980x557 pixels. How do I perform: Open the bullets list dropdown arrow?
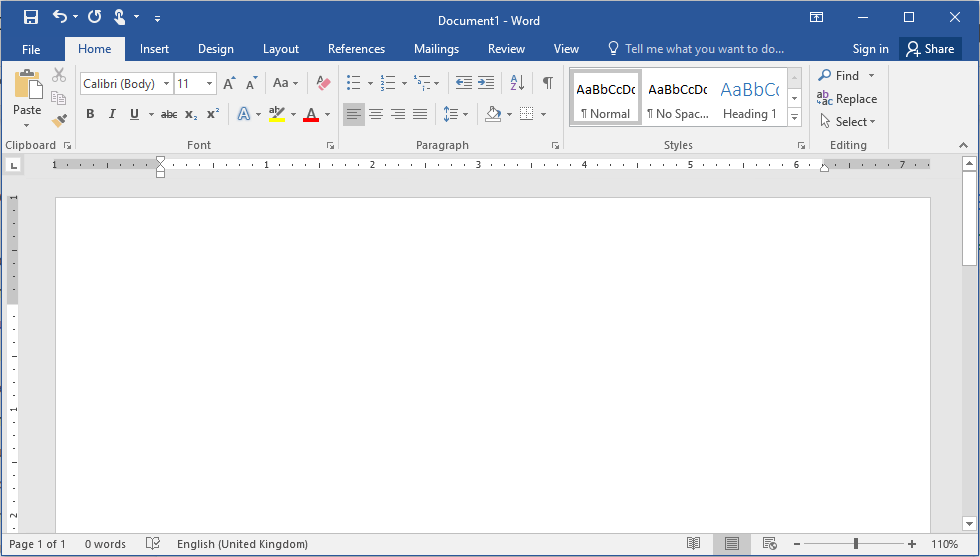[369, 83]
